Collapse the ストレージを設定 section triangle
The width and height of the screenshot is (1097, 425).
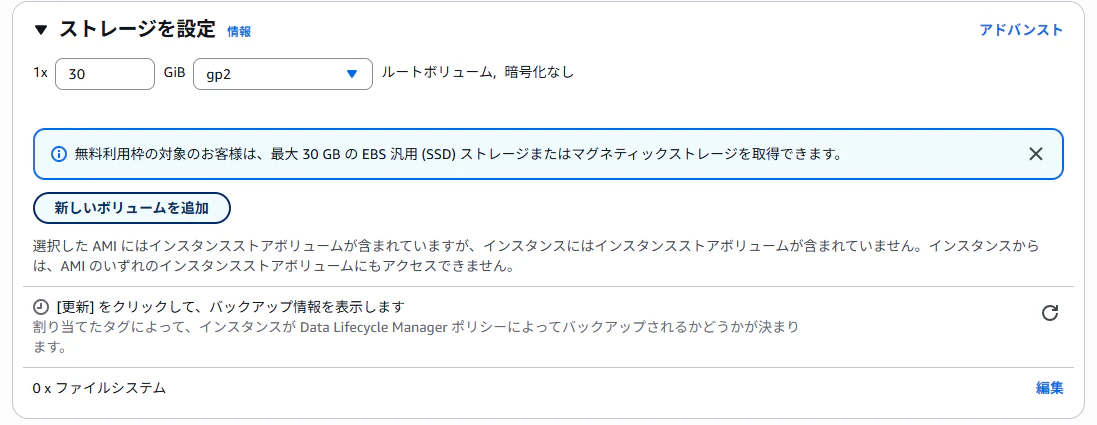[41, 30]
